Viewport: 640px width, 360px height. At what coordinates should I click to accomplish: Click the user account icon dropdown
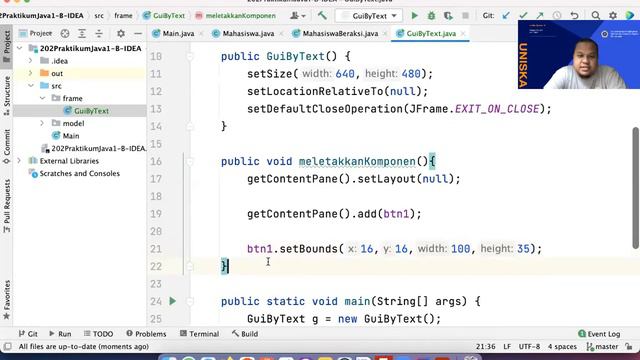pyautogui.click(x=298, y=16)
